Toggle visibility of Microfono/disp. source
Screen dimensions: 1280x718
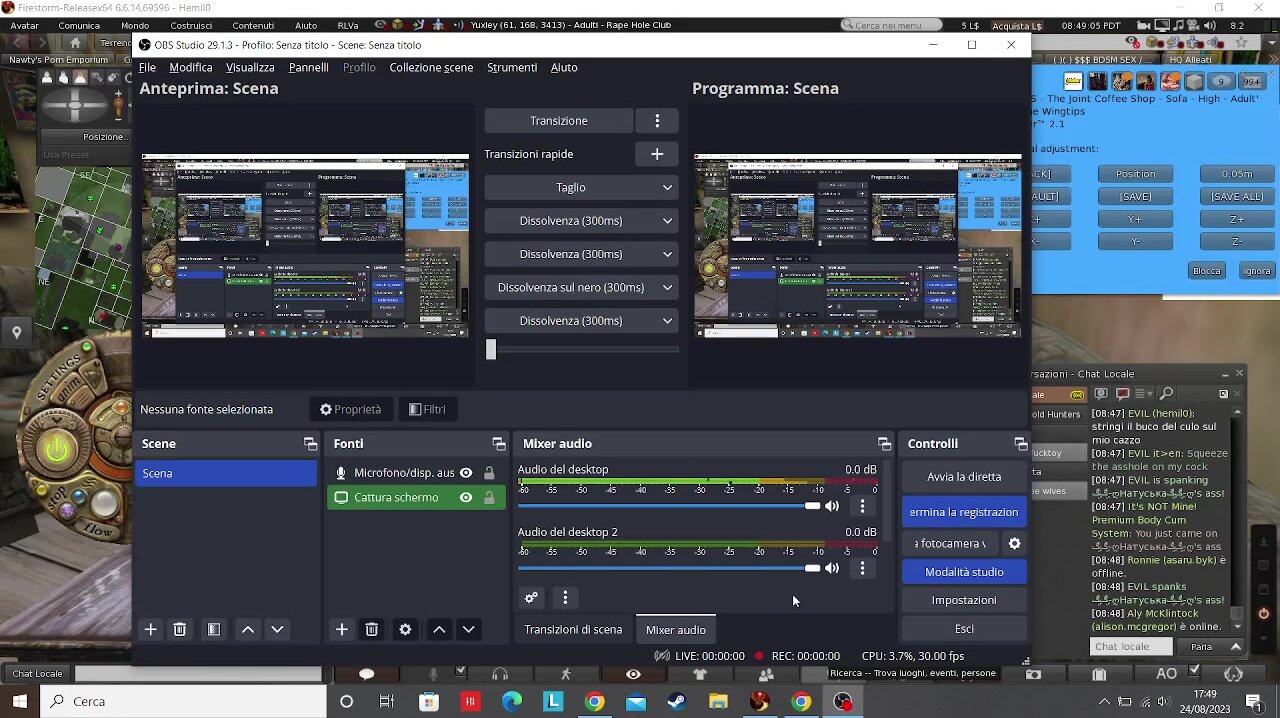click(x=466, y=473)
